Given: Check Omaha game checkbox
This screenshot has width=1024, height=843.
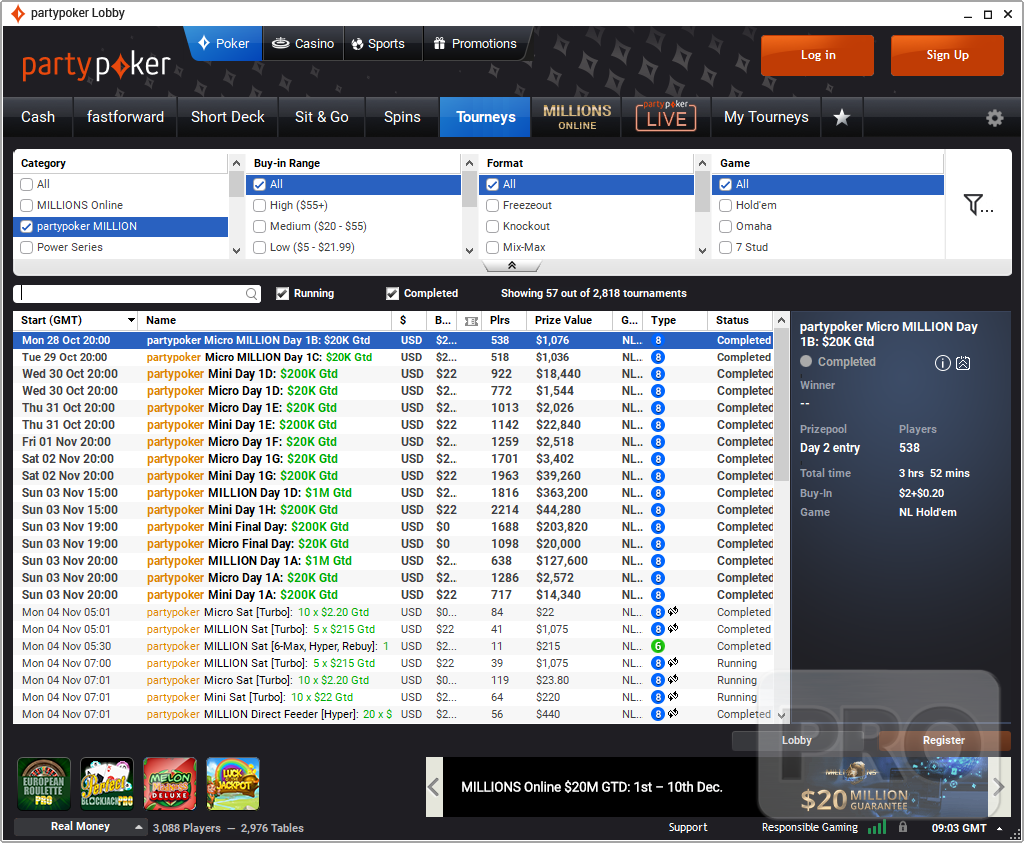Looking at the screenshot, I should click(725, 227).
